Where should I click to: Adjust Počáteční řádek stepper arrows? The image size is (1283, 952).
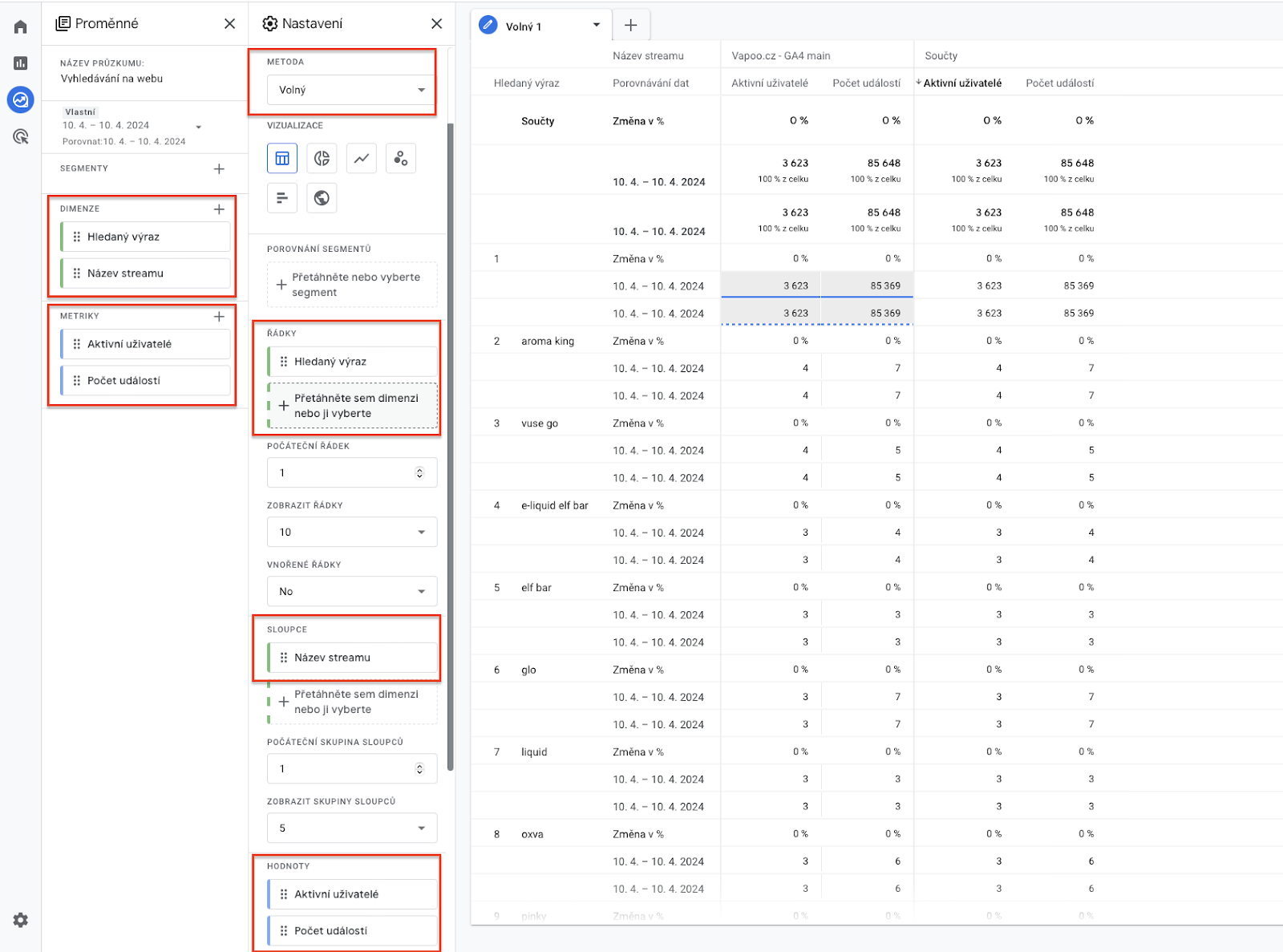[x=419, y=473]
